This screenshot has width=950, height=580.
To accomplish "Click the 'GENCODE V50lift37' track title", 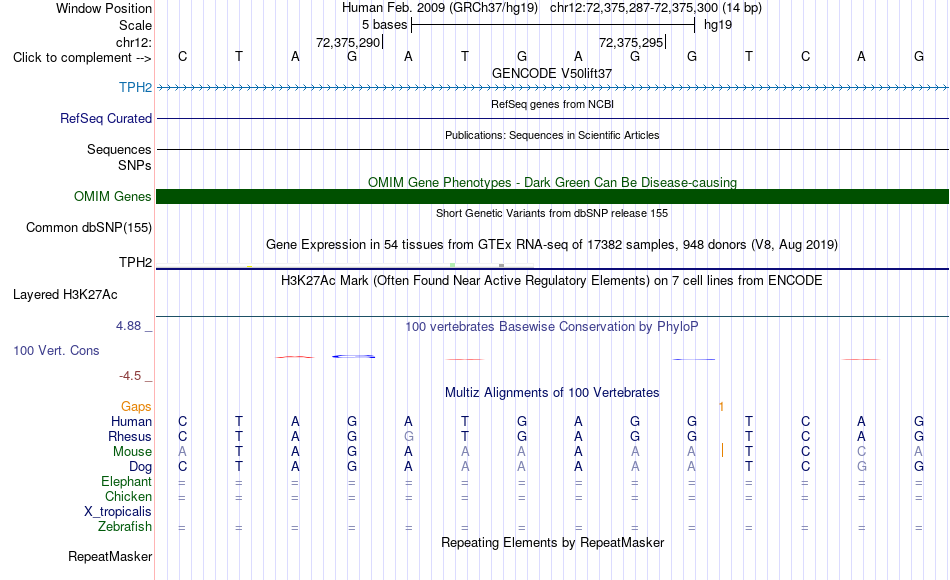I will [551, 73].
